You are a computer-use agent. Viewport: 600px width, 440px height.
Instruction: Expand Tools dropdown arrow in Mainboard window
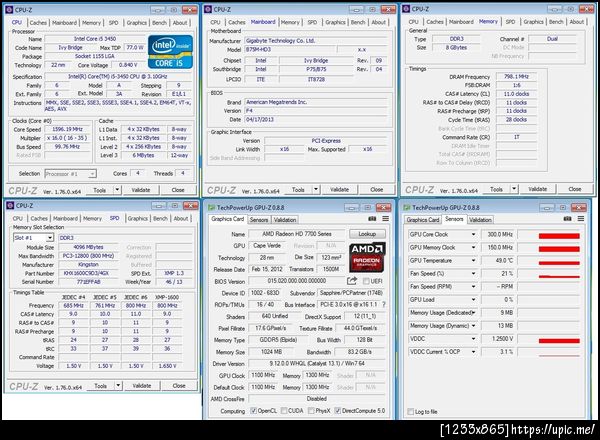(x=316, y=189)
